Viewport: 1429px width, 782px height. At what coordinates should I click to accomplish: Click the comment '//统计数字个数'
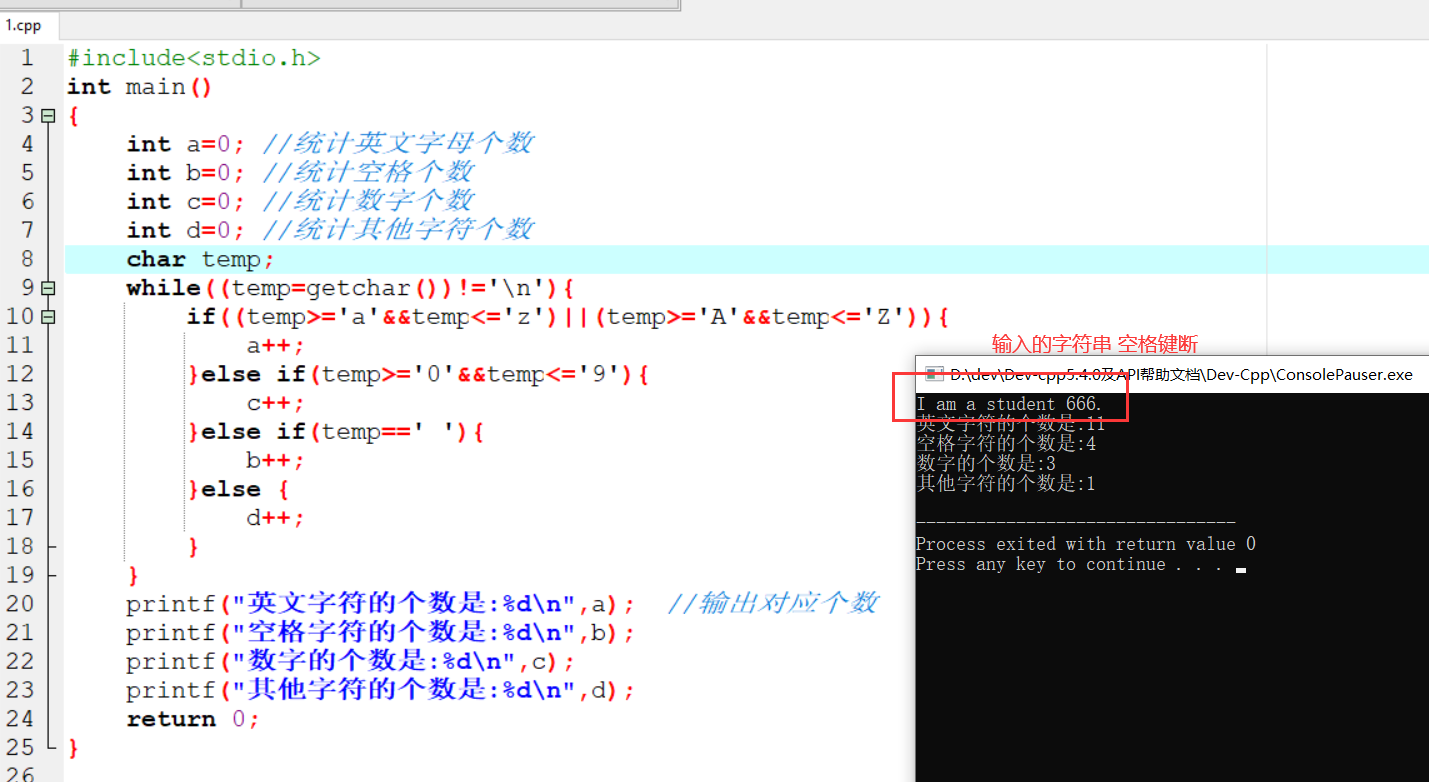pyautogui.click(x=368, y=202)
